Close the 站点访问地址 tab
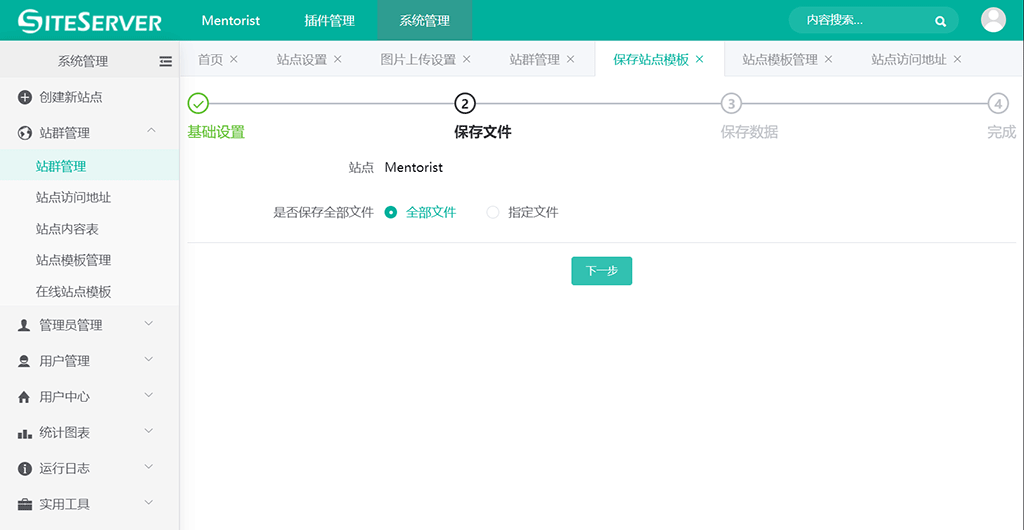1024x530 pixels. 958,59
